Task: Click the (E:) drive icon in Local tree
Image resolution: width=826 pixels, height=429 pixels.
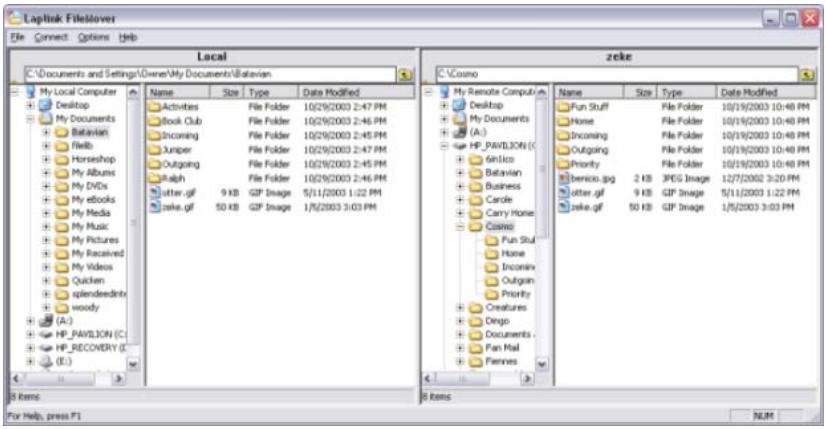Action: coord(46,362)
